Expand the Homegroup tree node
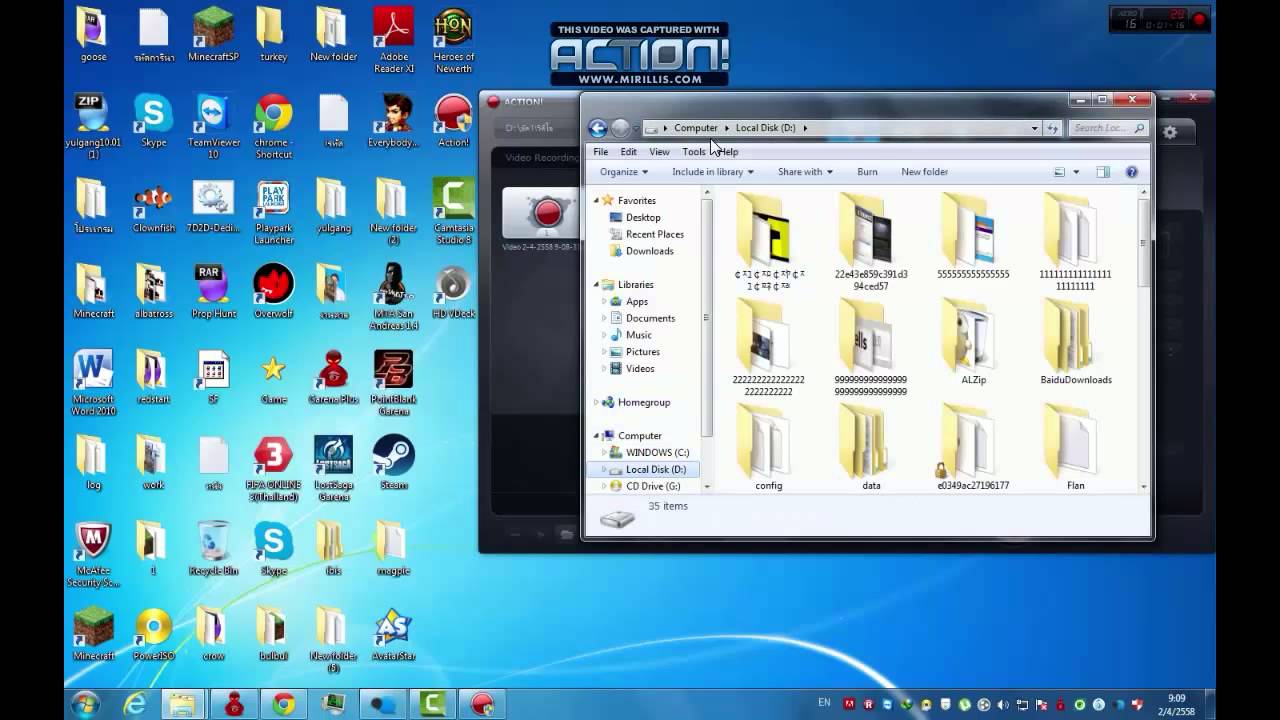 (598, 402)
